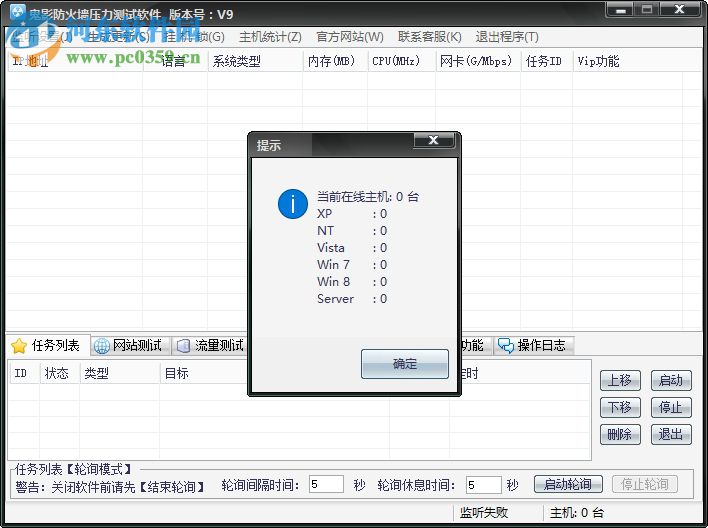The image size is (708, 528).
Task: Click the disabled 停止轮询 button
Action: click(645, 484)
